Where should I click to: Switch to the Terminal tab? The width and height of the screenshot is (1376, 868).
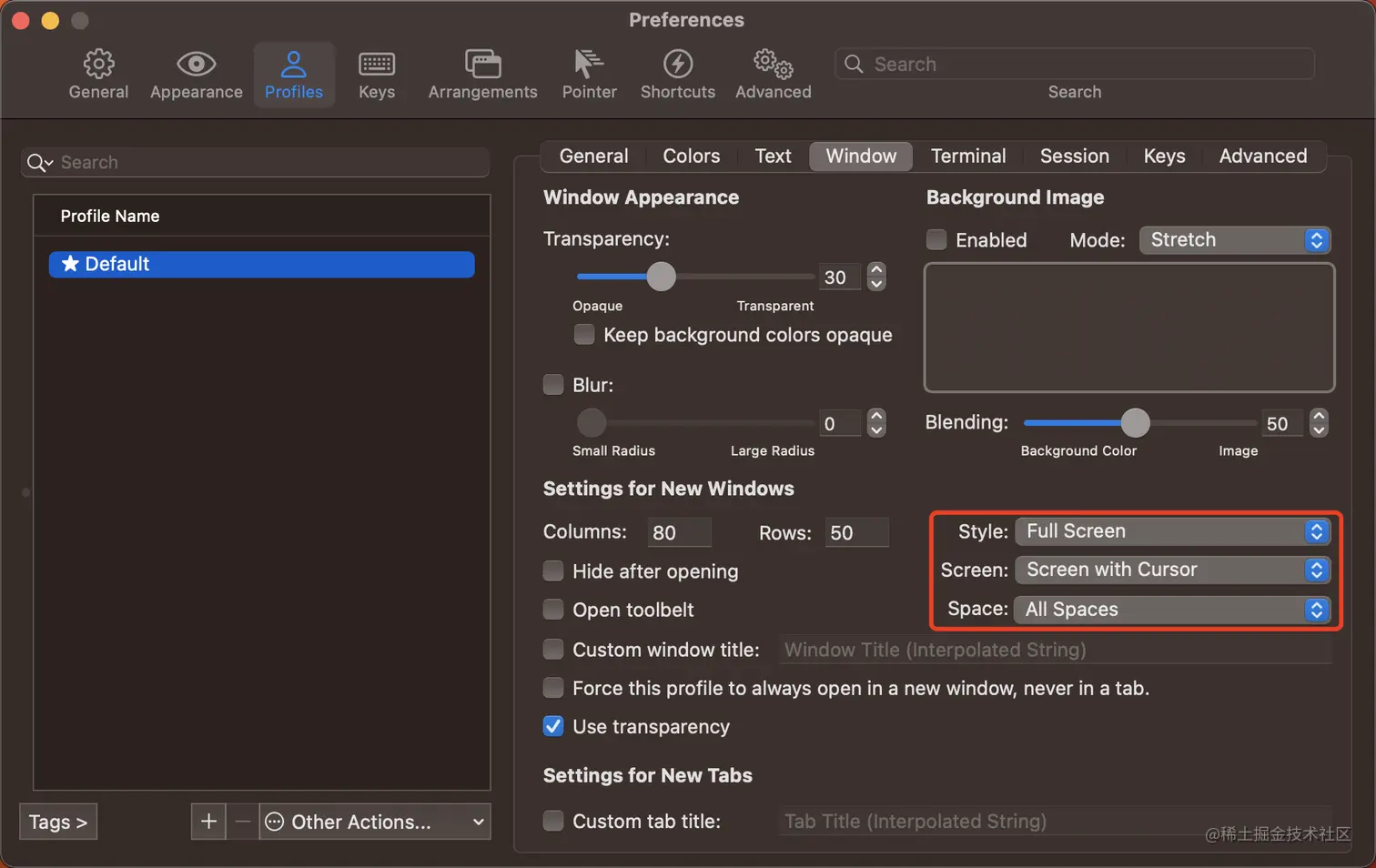[968, 156]
